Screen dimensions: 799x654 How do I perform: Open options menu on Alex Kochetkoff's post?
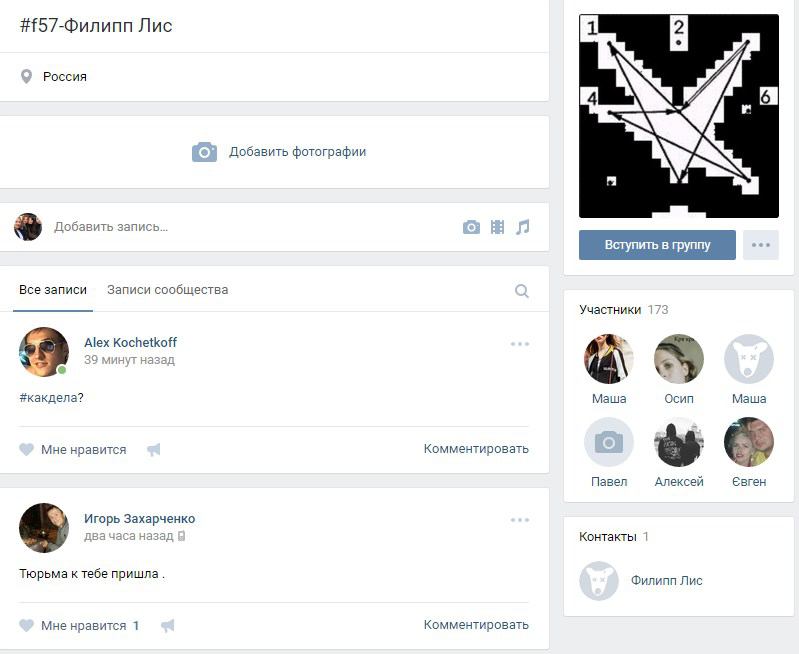click(x=520, y=344)
